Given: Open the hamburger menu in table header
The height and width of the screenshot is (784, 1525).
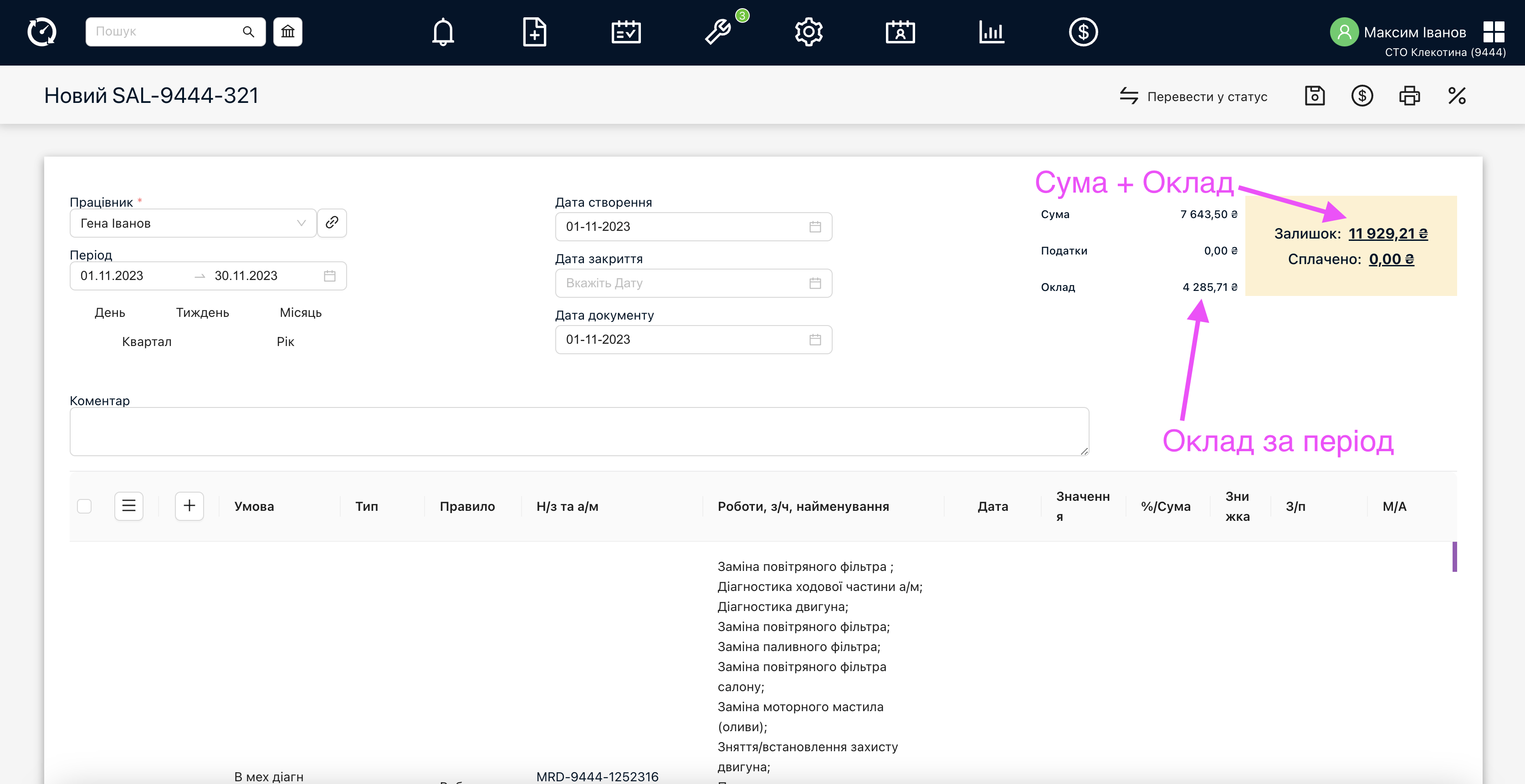Looking at the screenshot, I should coord(128,506).
